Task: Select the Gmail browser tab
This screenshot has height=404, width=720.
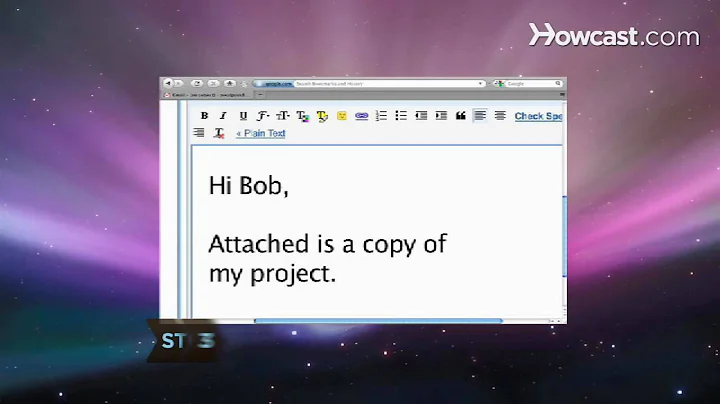Action: (x=207, y=95)
